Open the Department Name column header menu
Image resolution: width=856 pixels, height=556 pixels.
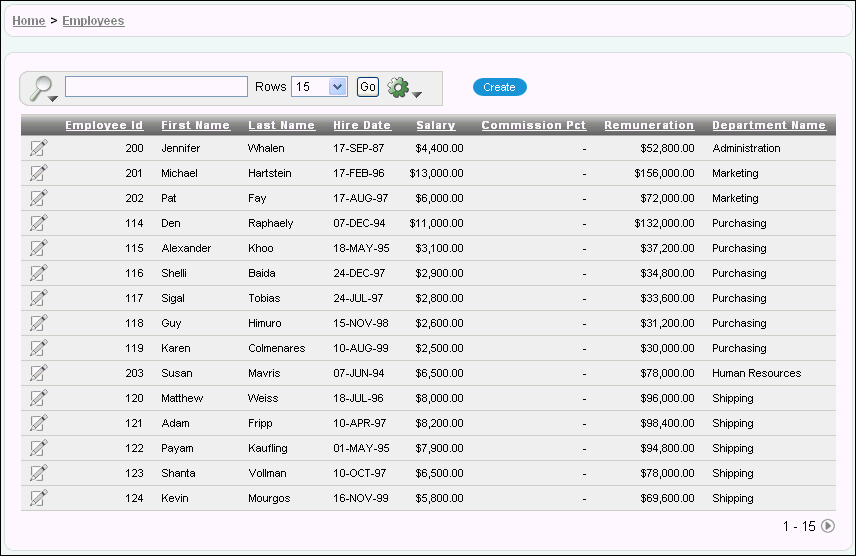(768, 125)
